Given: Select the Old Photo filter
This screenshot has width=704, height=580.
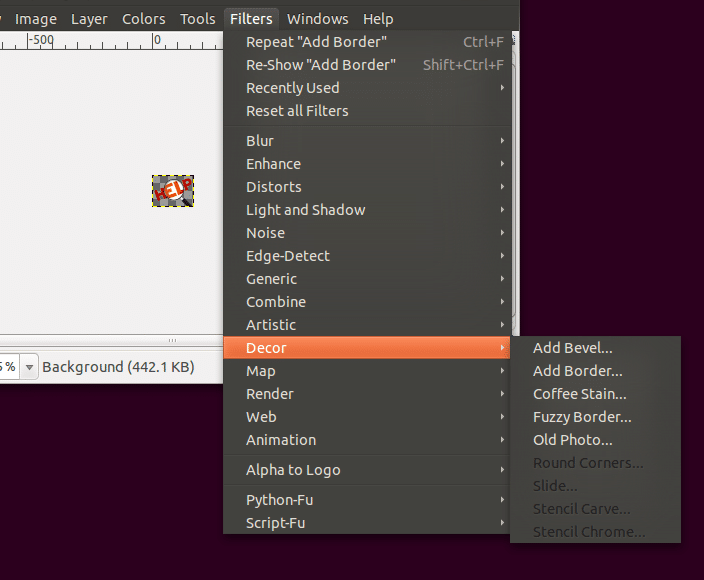Looking at the screenshot, I should (x=572, y=440).
